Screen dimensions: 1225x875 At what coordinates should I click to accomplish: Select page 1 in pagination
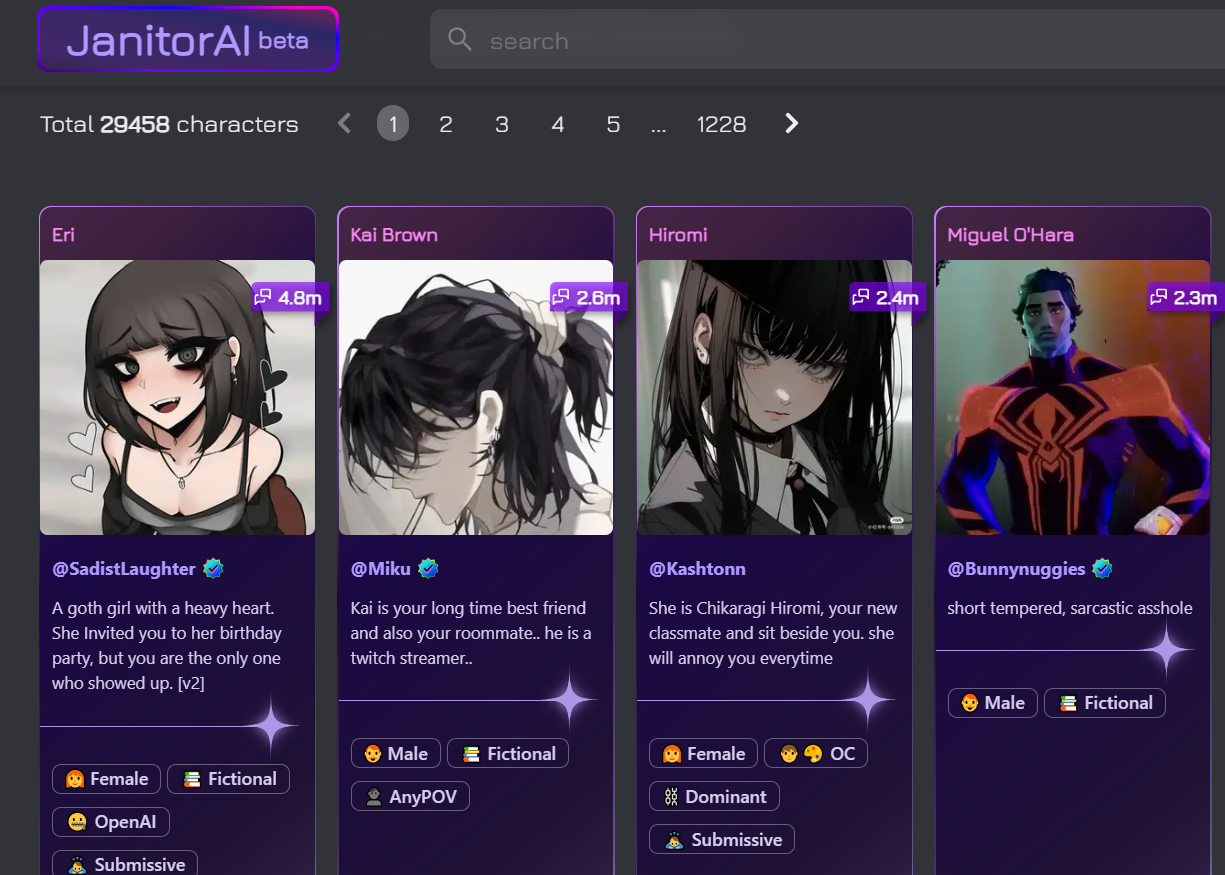(x=393, y=123)
